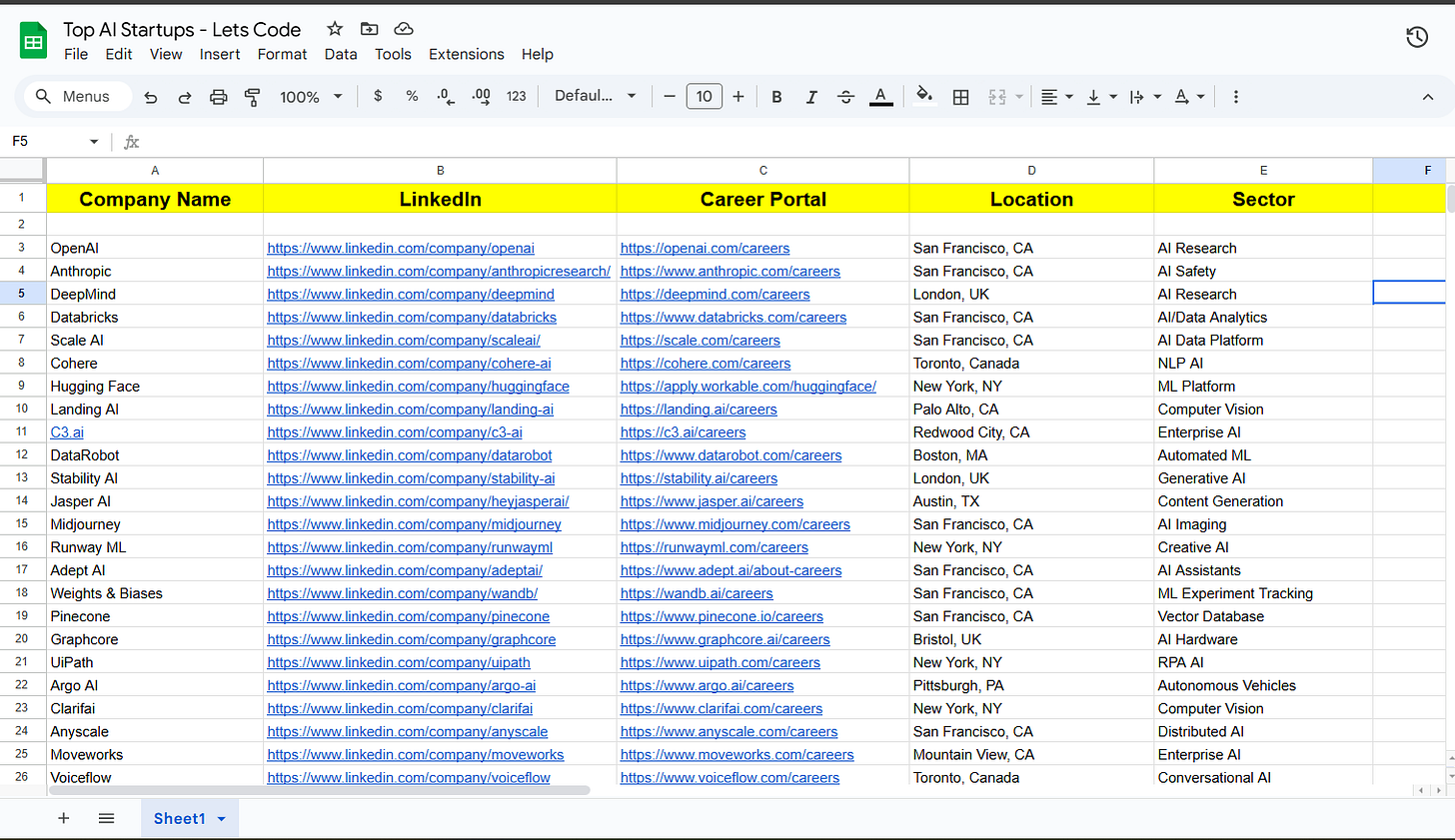Click the undo arrow
Screen dimensions: 1455x840
(151, 97)
